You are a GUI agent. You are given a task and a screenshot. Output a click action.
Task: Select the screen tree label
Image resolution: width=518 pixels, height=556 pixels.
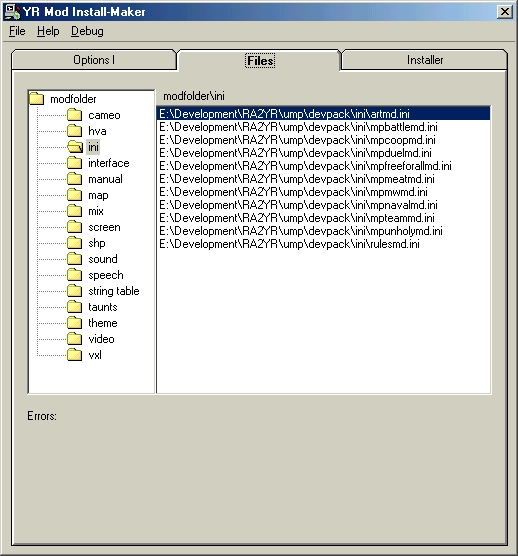[104, 227]
